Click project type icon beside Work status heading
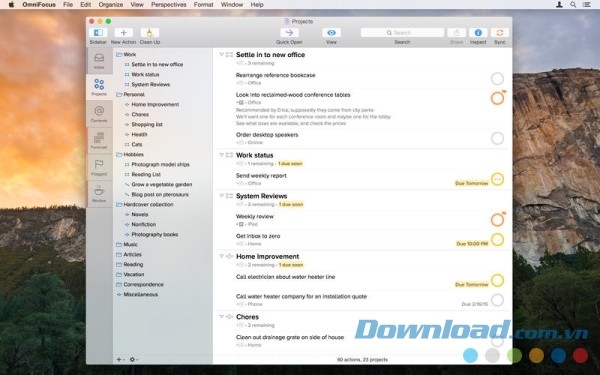The width and height of the screenshot is (600, 375). coord(229,155)
